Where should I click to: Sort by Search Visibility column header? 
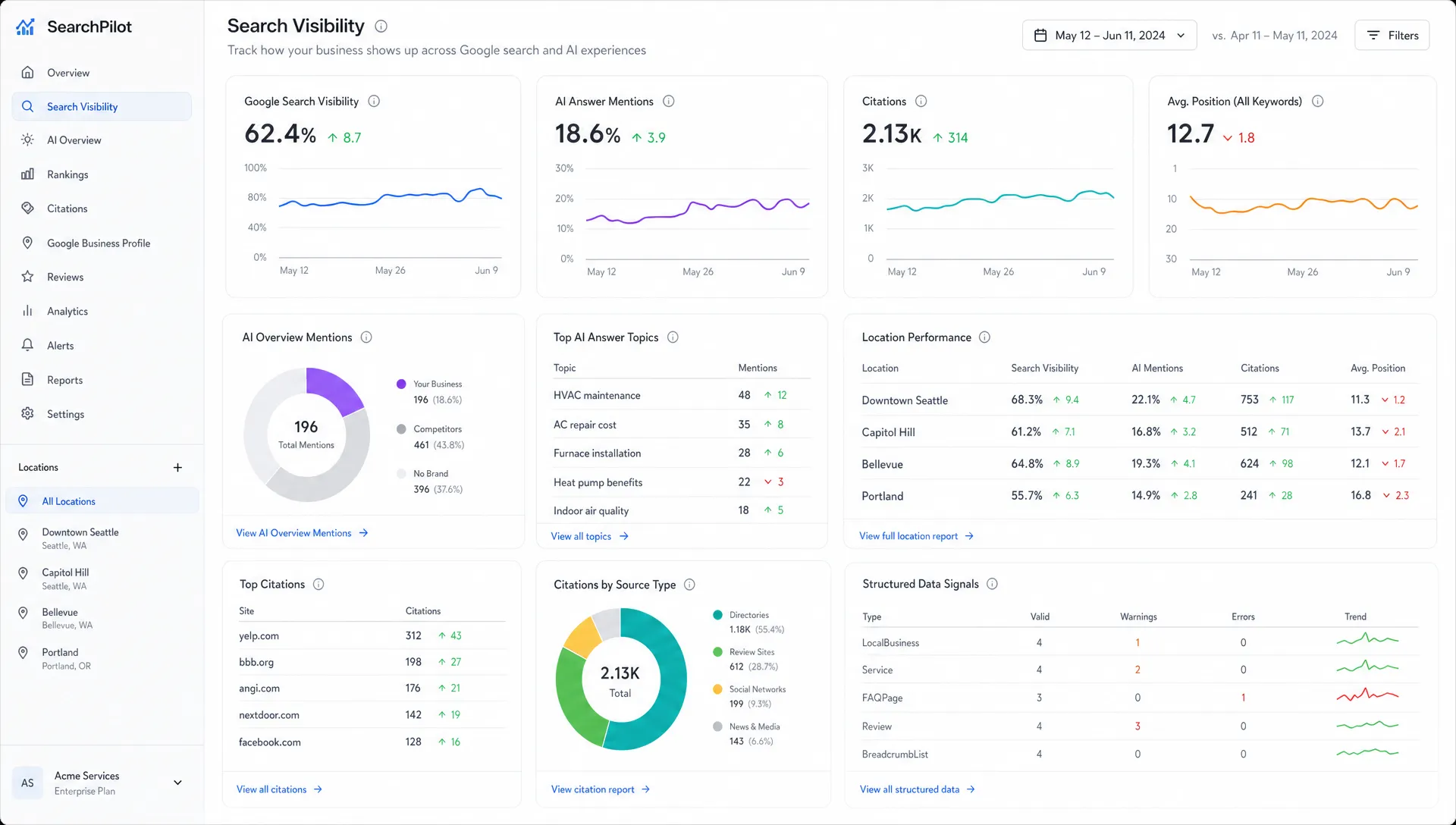pos(1044,369)
